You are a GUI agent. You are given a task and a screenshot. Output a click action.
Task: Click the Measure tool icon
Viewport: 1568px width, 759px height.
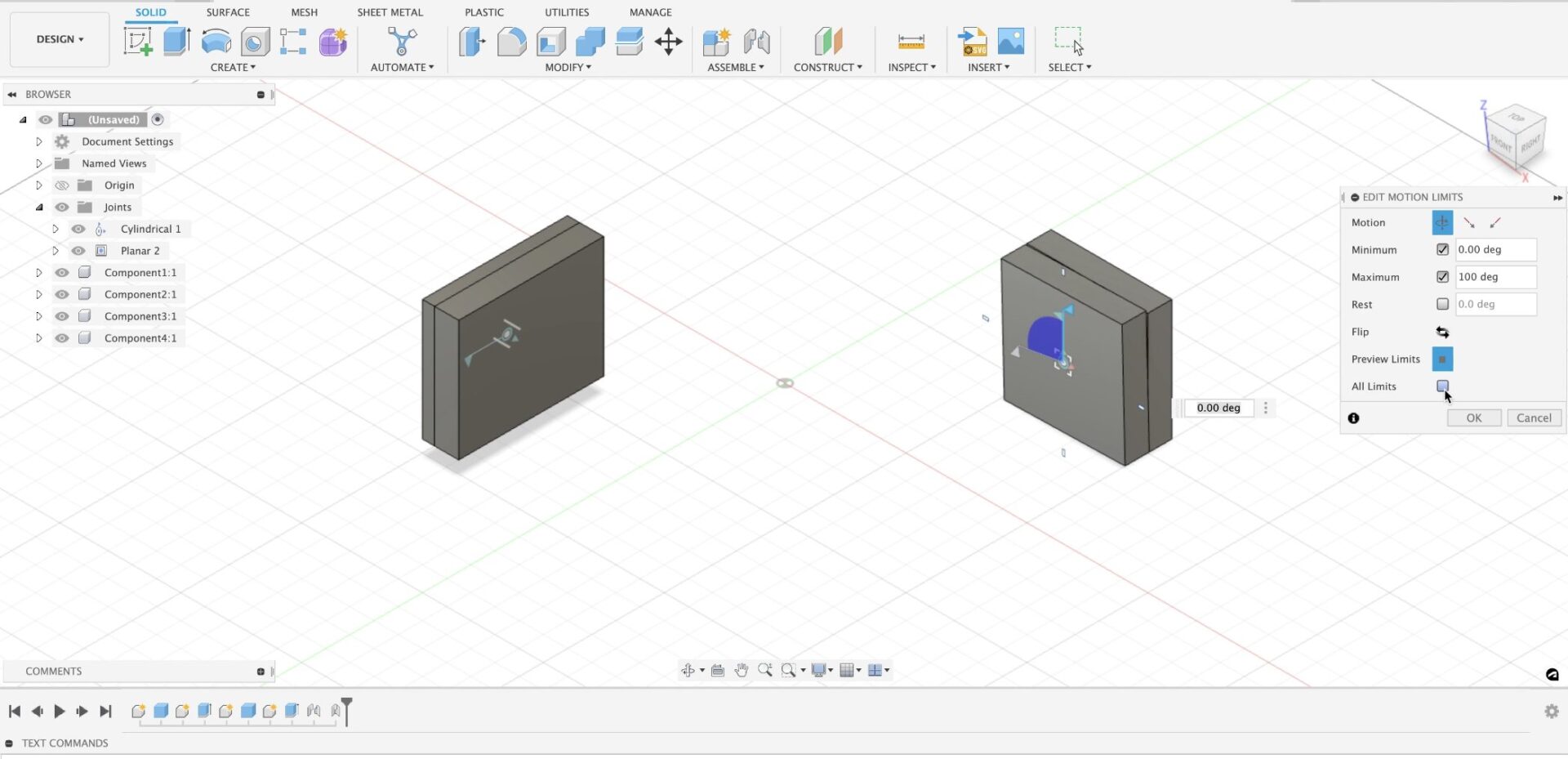point(911,42)
